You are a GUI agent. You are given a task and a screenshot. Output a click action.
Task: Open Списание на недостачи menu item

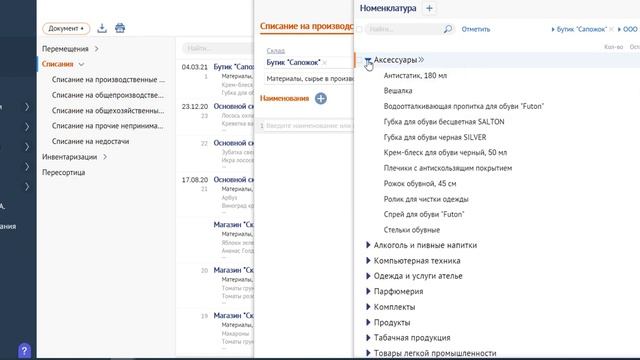tap(90, 141)
